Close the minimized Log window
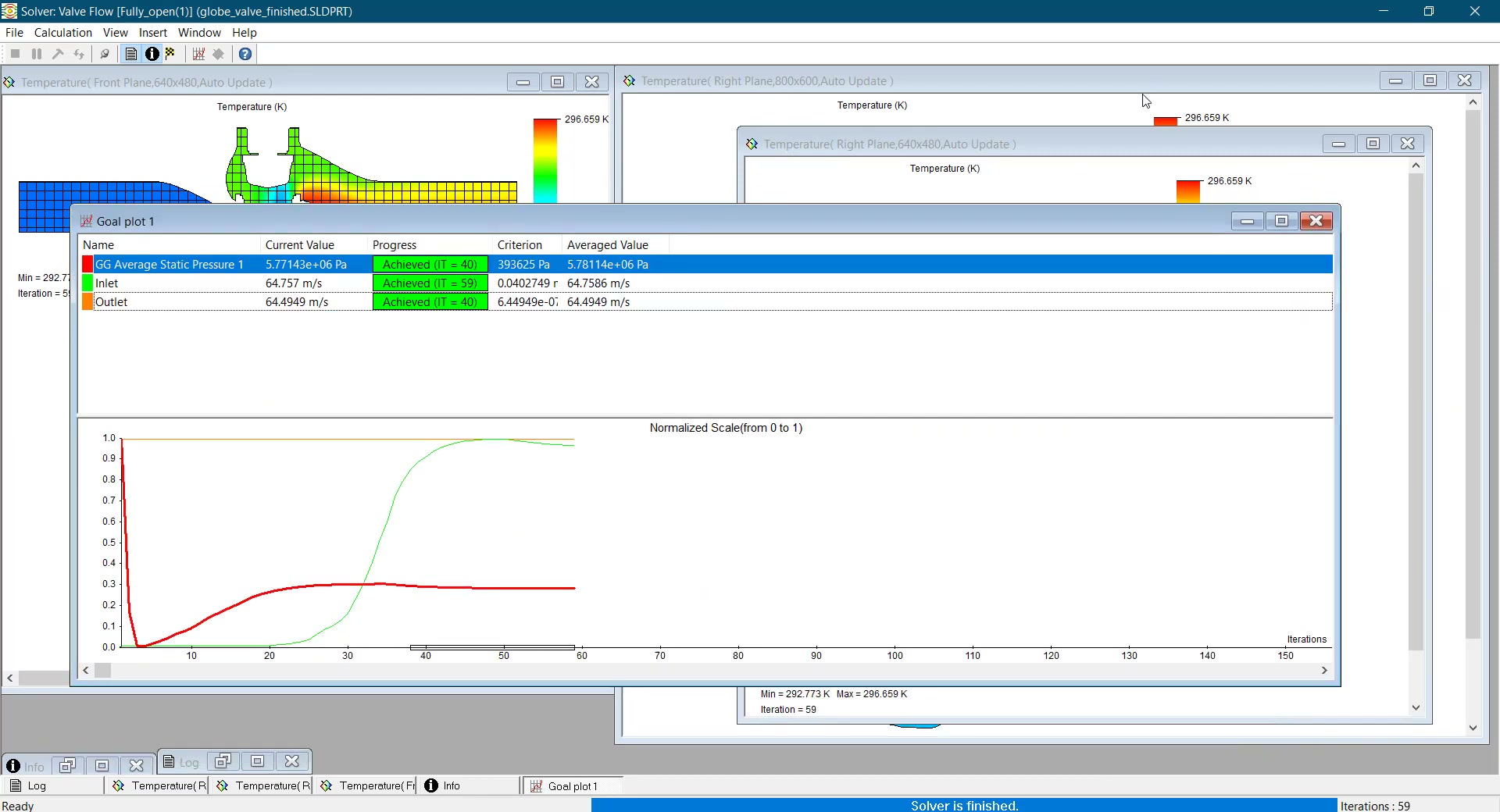The height and width of the screenshot is (812, 1500). [292, 760]
